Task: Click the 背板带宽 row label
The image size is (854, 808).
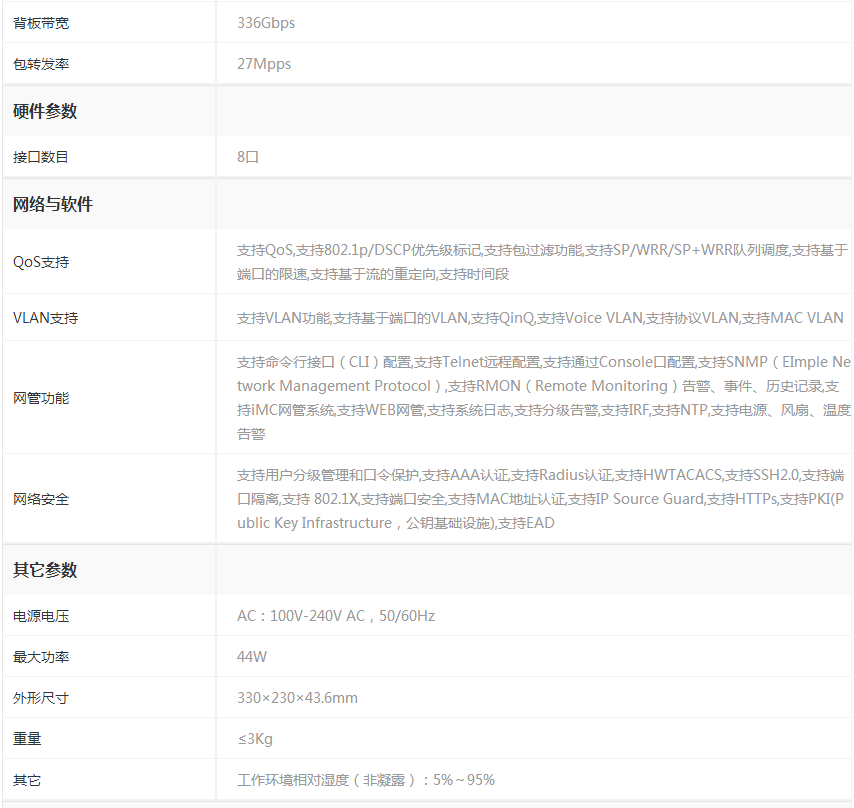Action: [41, 22]
